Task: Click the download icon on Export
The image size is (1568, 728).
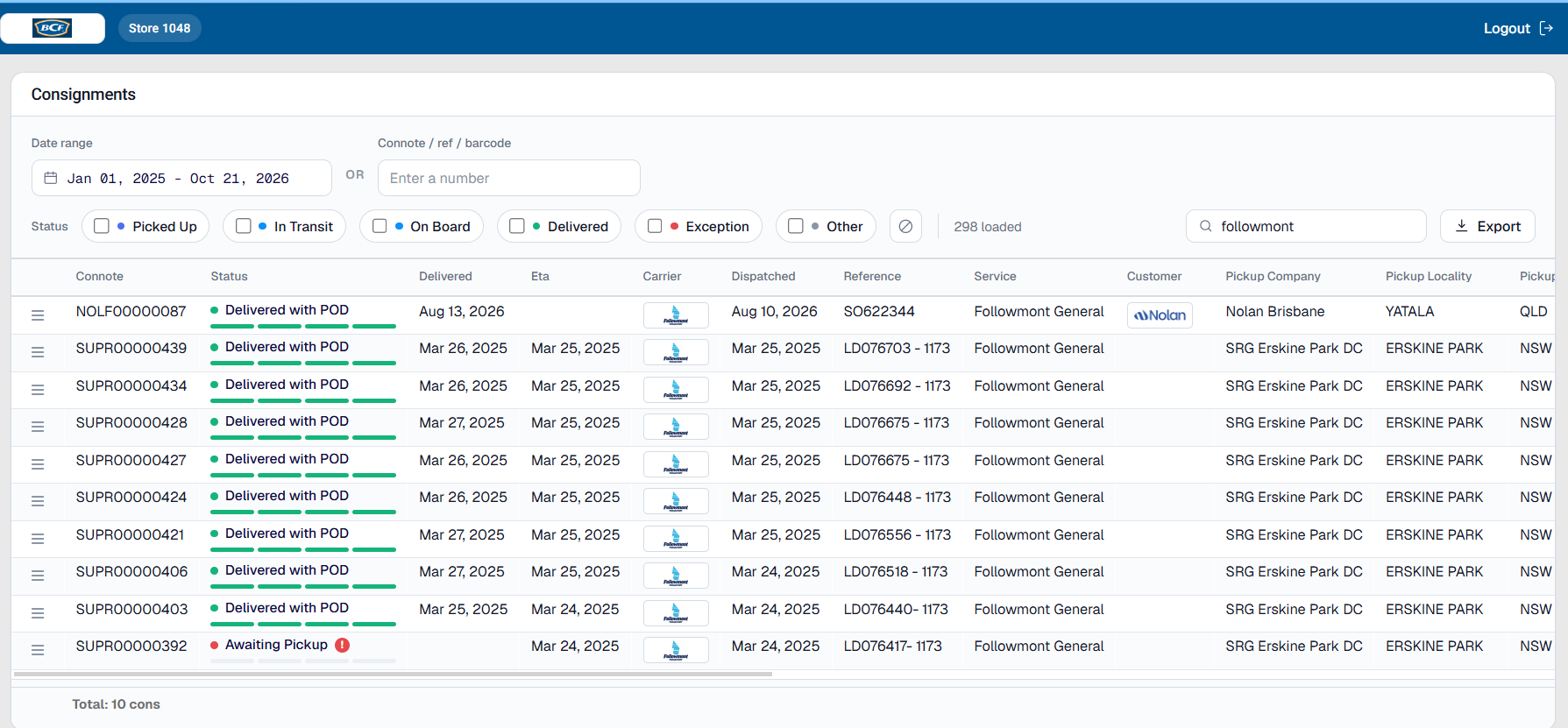Action: tap(1462, 226)
